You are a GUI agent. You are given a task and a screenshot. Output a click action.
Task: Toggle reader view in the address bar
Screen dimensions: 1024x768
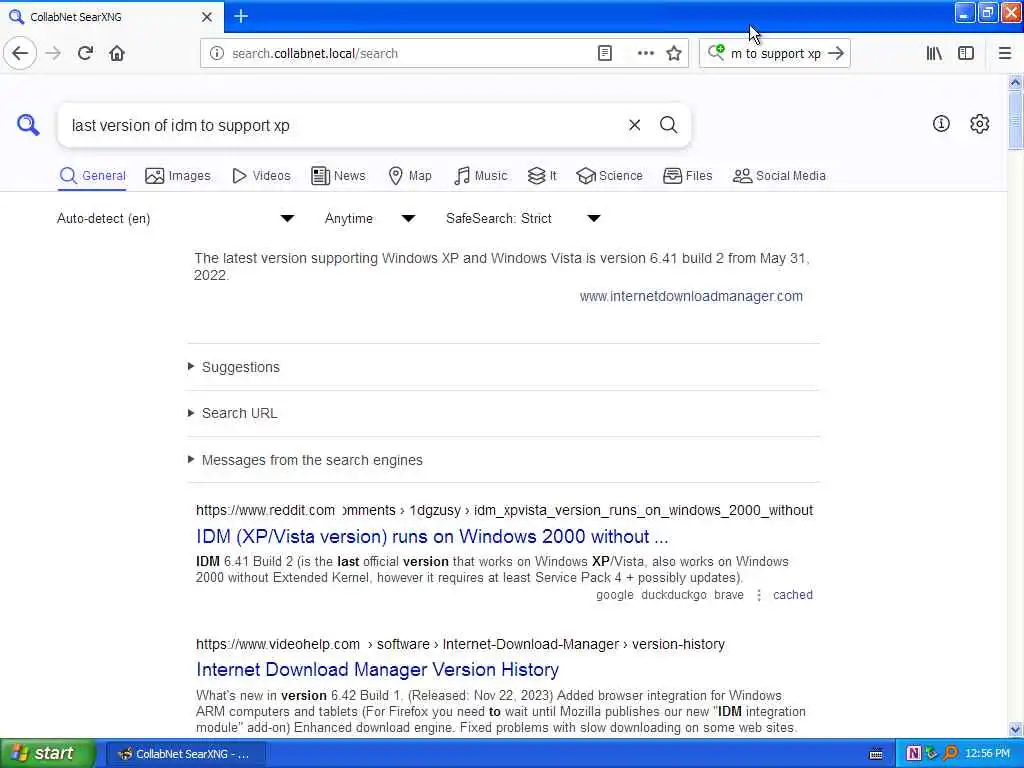point(605,54)
